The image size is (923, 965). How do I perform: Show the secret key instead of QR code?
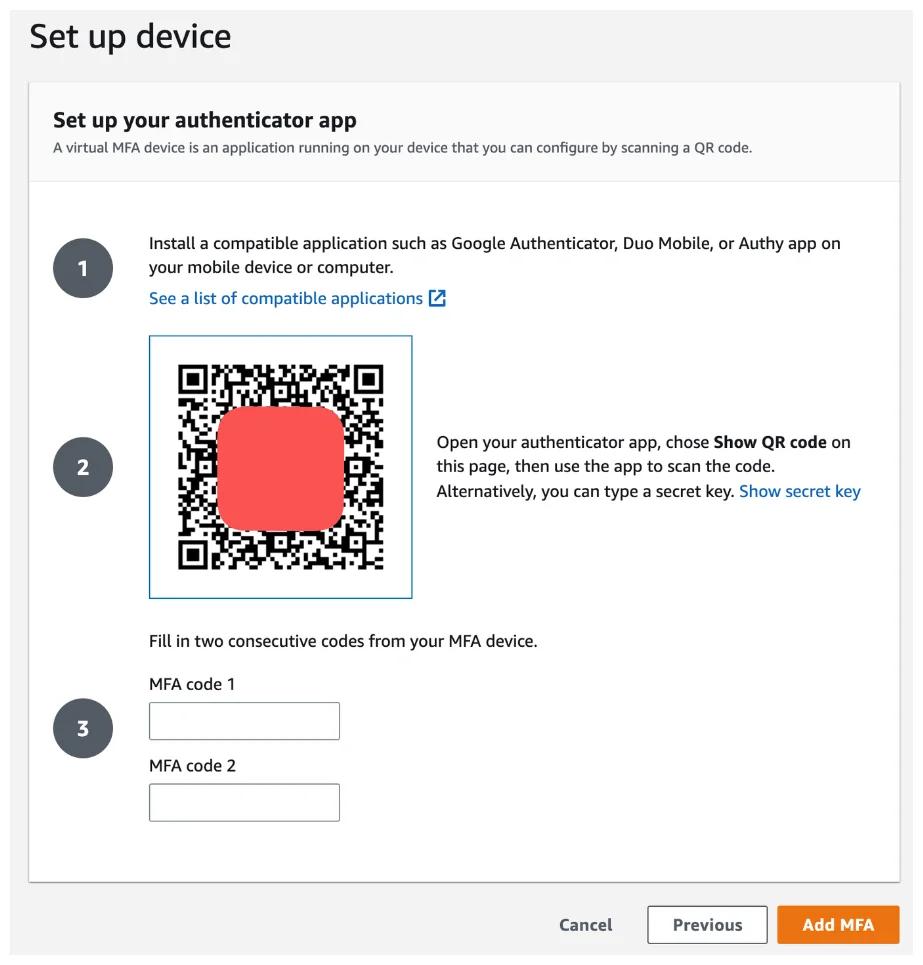(x=799, y=491)
